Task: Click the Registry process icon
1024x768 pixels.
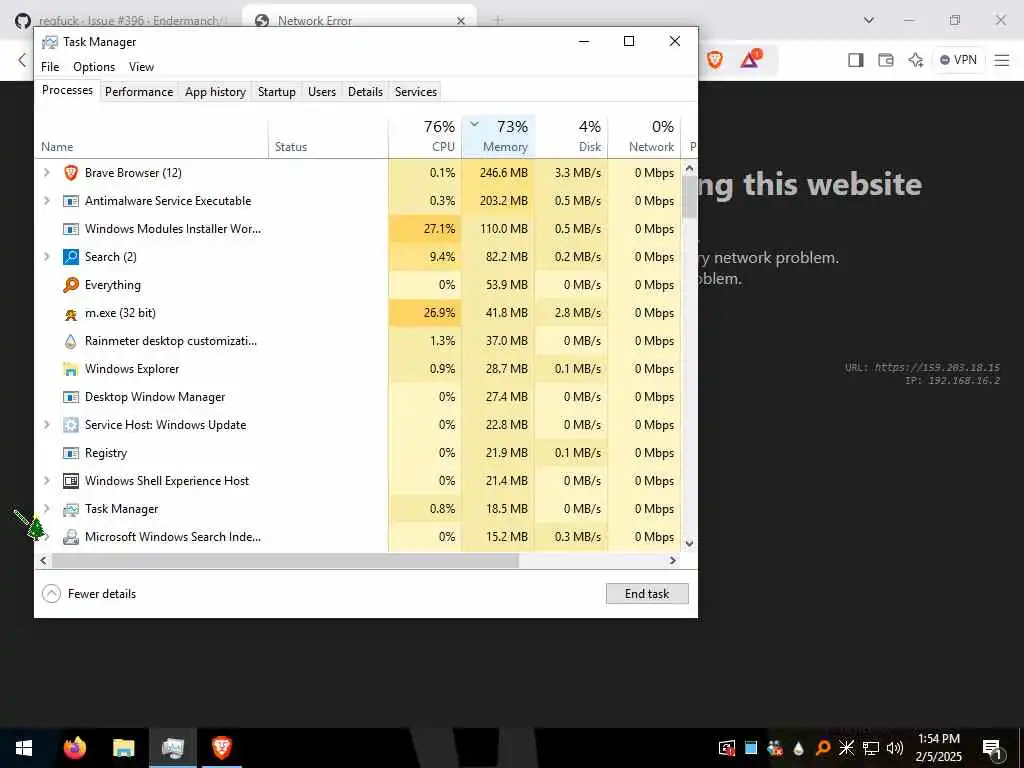Action: point(71,453)
